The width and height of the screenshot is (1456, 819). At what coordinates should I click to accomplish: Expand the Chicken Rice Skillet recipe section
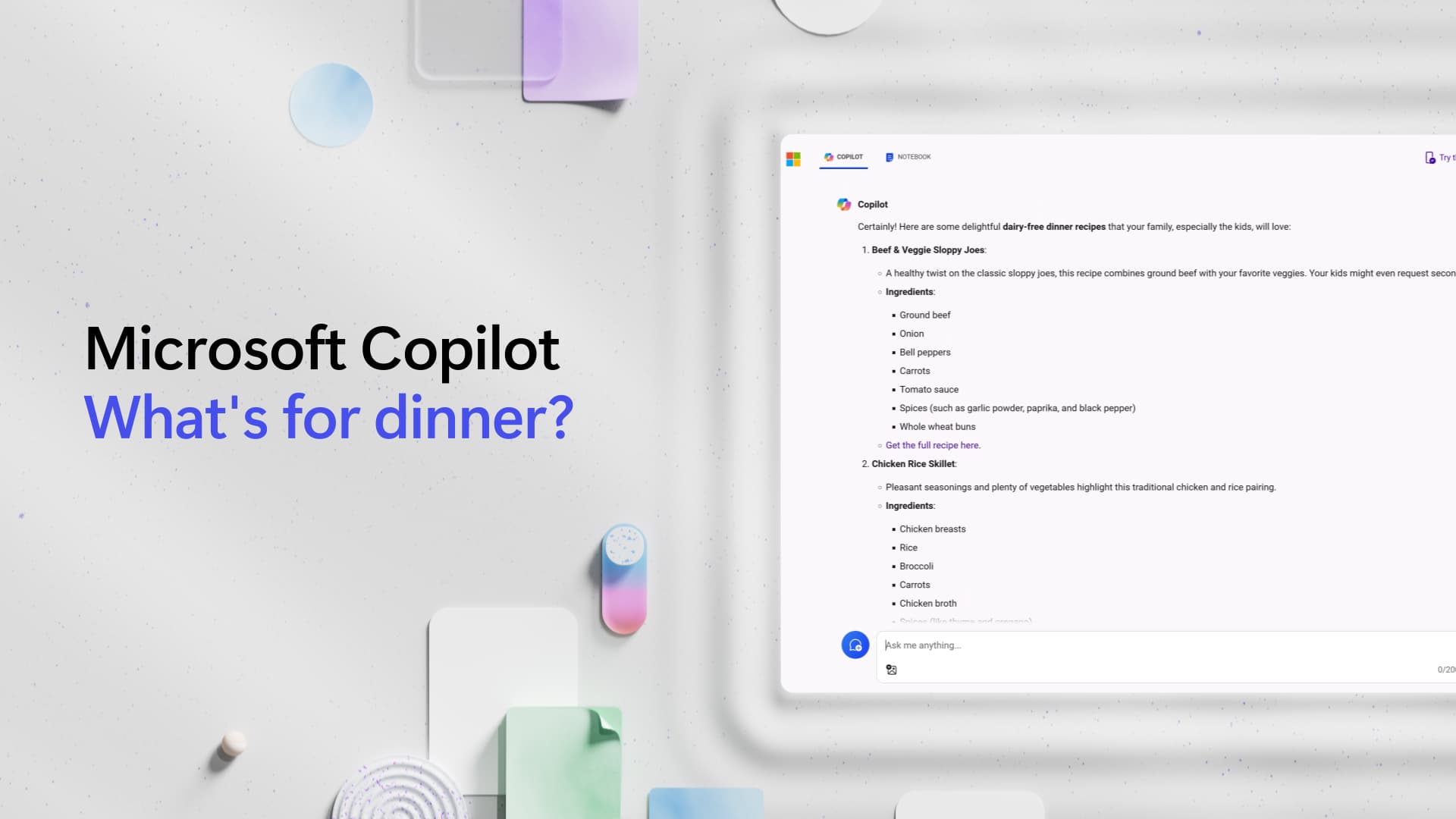click(912, 463)
